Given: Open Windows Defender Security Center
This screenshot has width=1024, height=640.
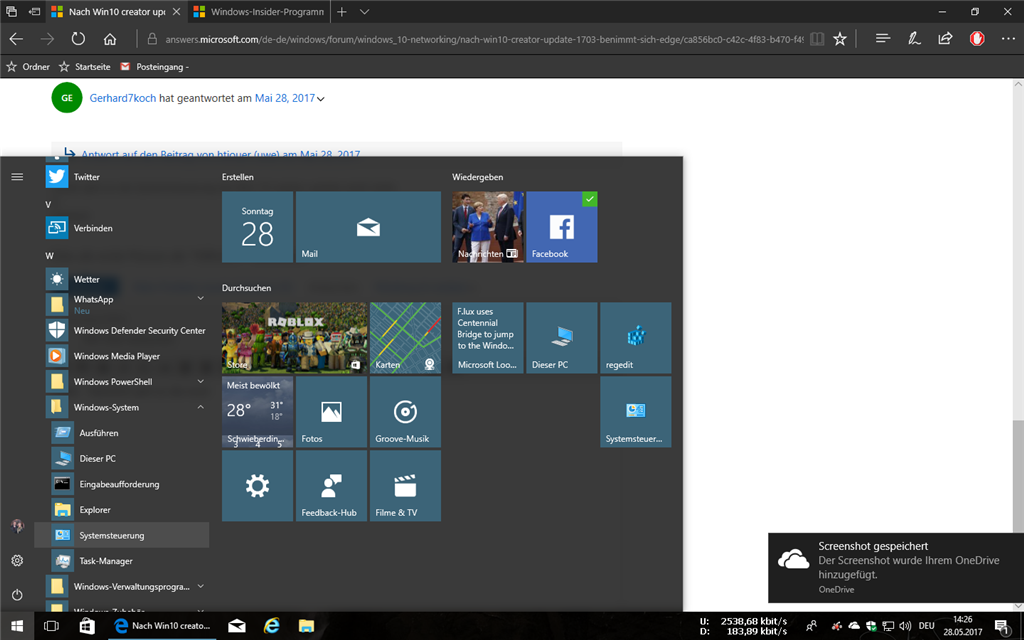Looking at the screenshot, I should (x=127, y=330).
